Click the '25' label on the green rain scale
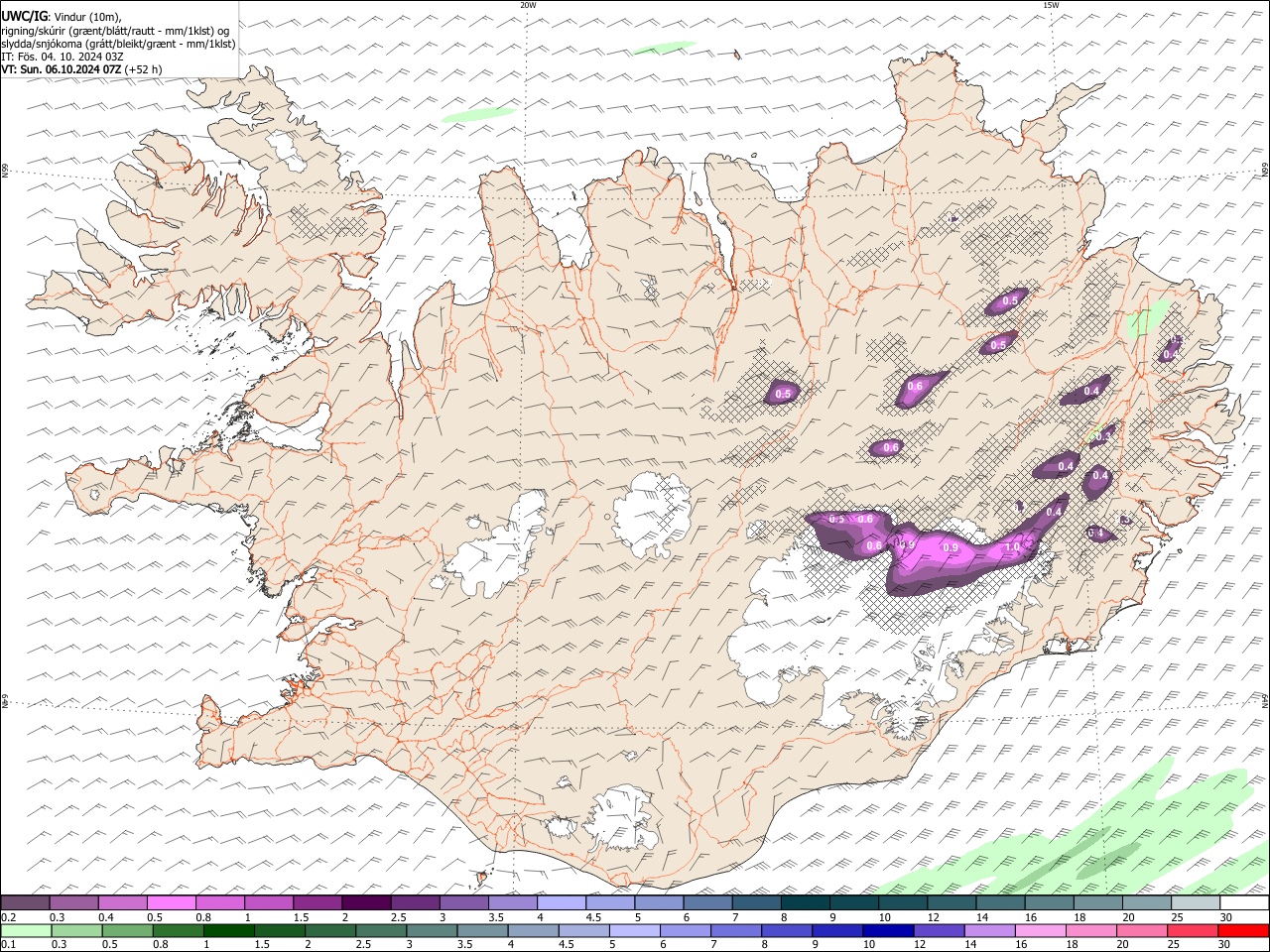1270x952 pixels. pyautogui.click(x=1172, y=945)
